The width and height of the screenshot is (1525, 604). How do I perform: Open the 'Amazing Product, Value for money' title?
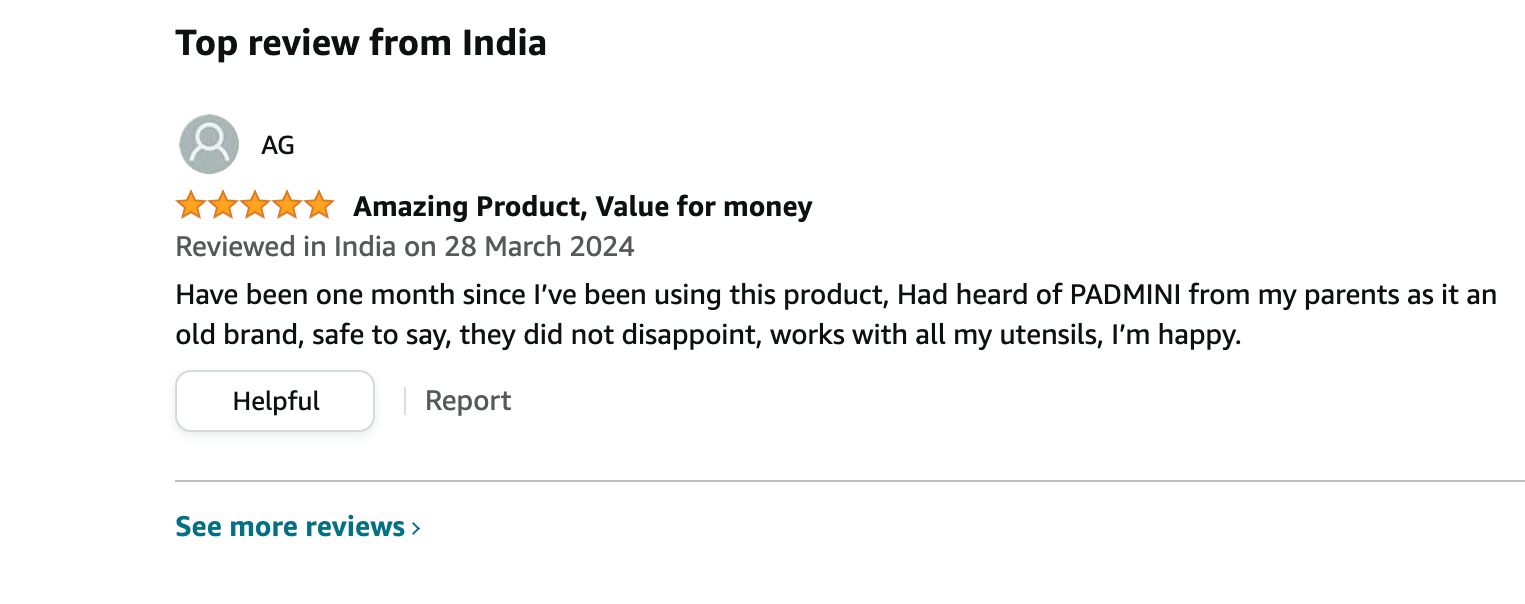coord(582,207)
